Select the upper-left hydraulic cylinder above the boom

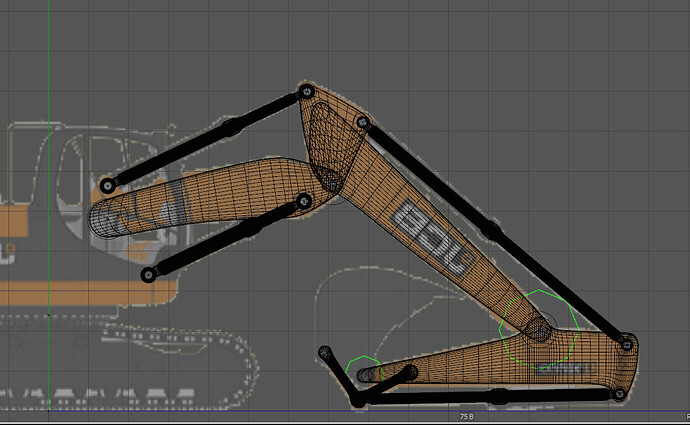click(207, 139)
